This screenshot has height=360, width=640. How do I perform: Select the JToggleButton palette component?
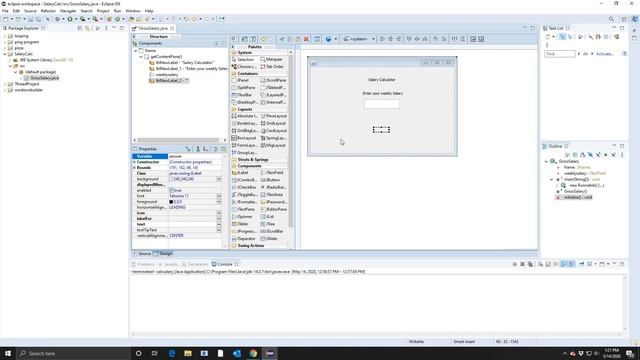(x=244, y=195)
